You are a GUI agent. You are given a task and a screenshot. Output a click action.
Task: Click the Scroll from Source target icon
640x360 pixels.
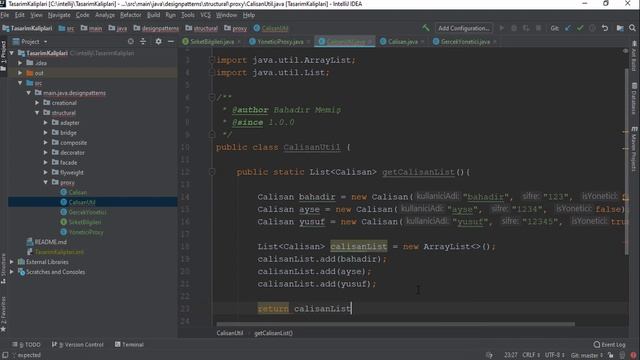coord(131,41)
